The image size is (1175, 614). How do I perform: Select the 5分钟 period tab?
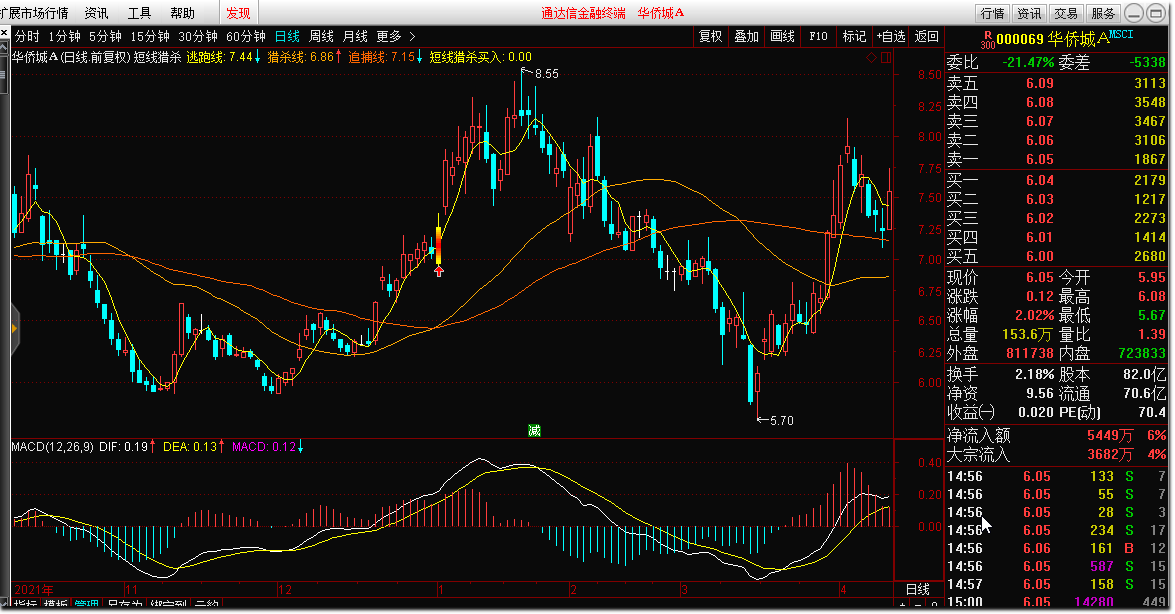tap(105, 36)
